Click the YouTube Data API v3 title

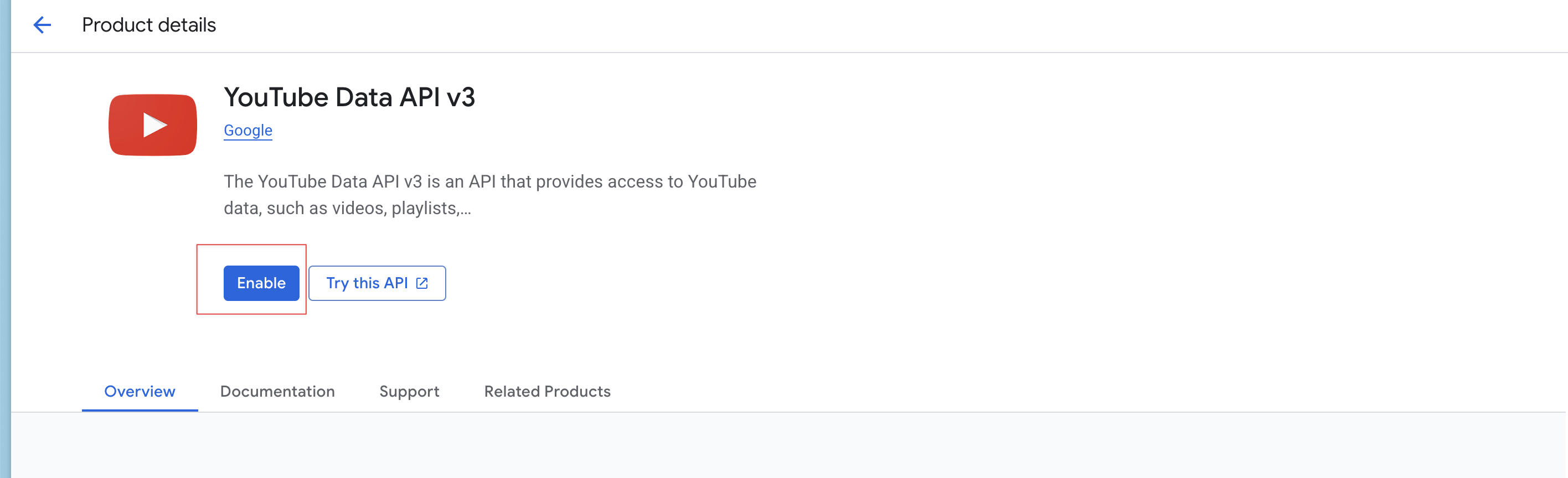349,97
